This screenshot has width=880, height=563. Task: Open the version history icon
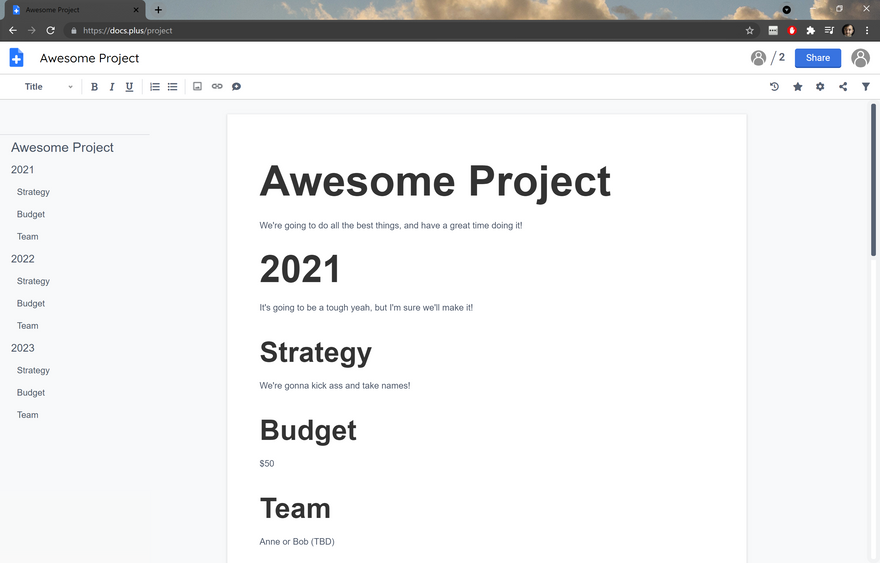774,87
